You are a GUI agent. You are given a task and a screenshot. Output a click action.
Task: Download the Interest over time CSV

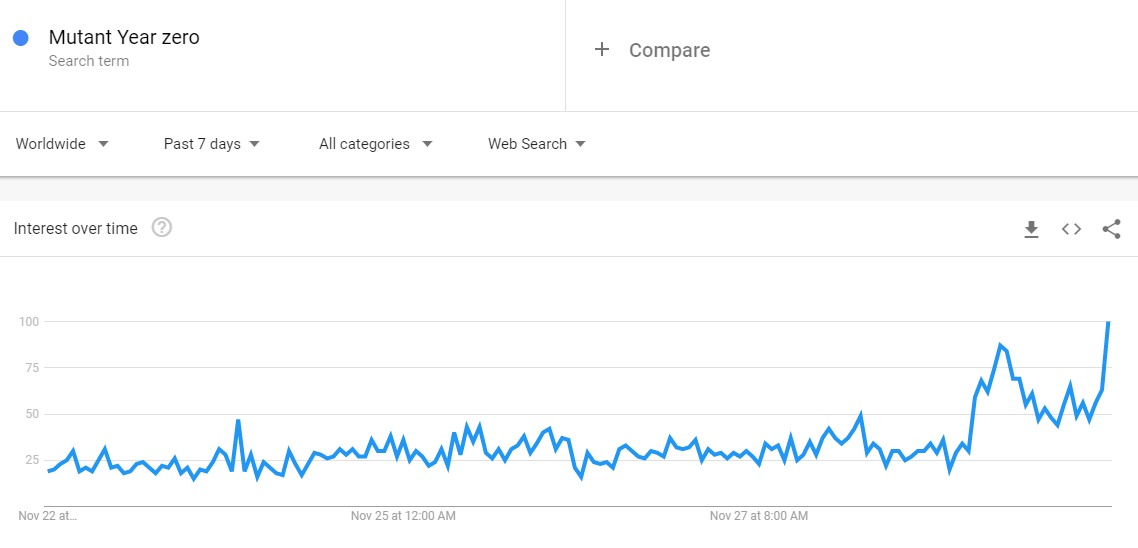click(1031, 229)
